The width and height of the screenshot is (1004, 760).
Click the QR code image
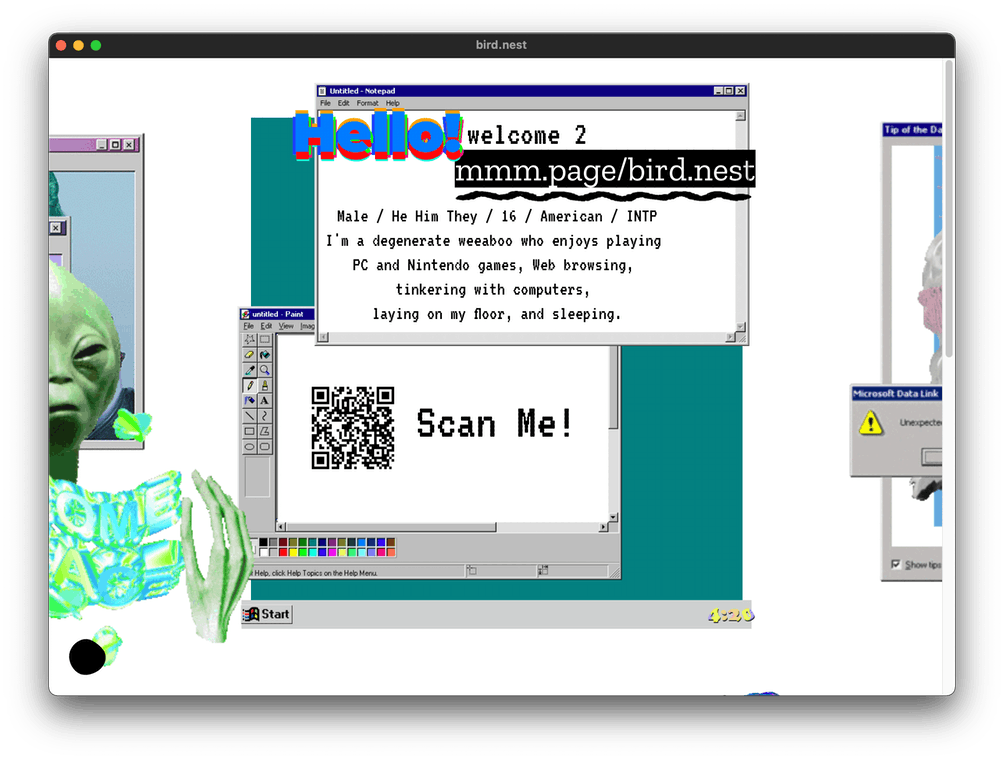tap(353, 428)
